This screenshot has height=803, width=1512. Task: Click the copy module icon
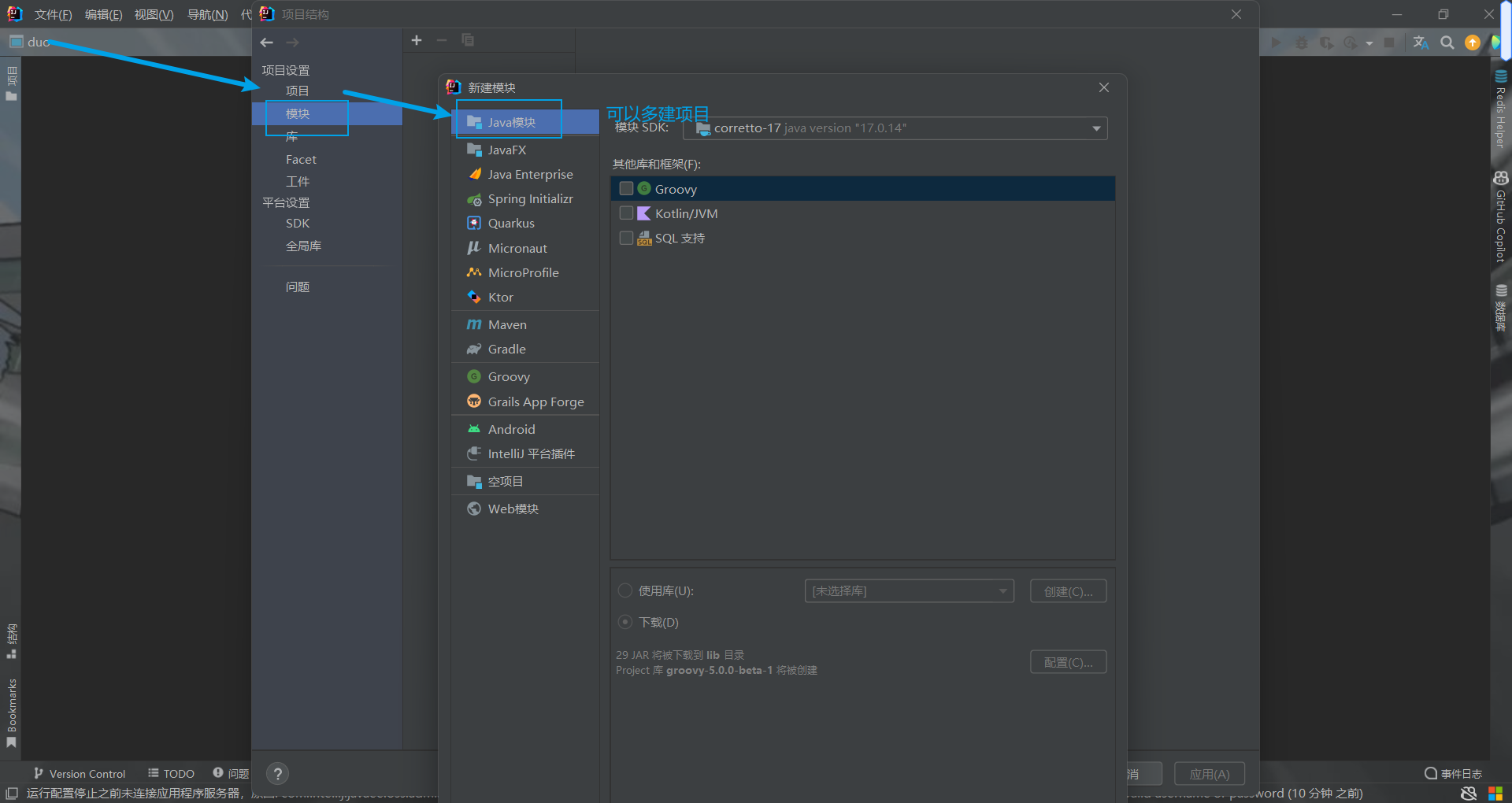(x=468, y=40)
